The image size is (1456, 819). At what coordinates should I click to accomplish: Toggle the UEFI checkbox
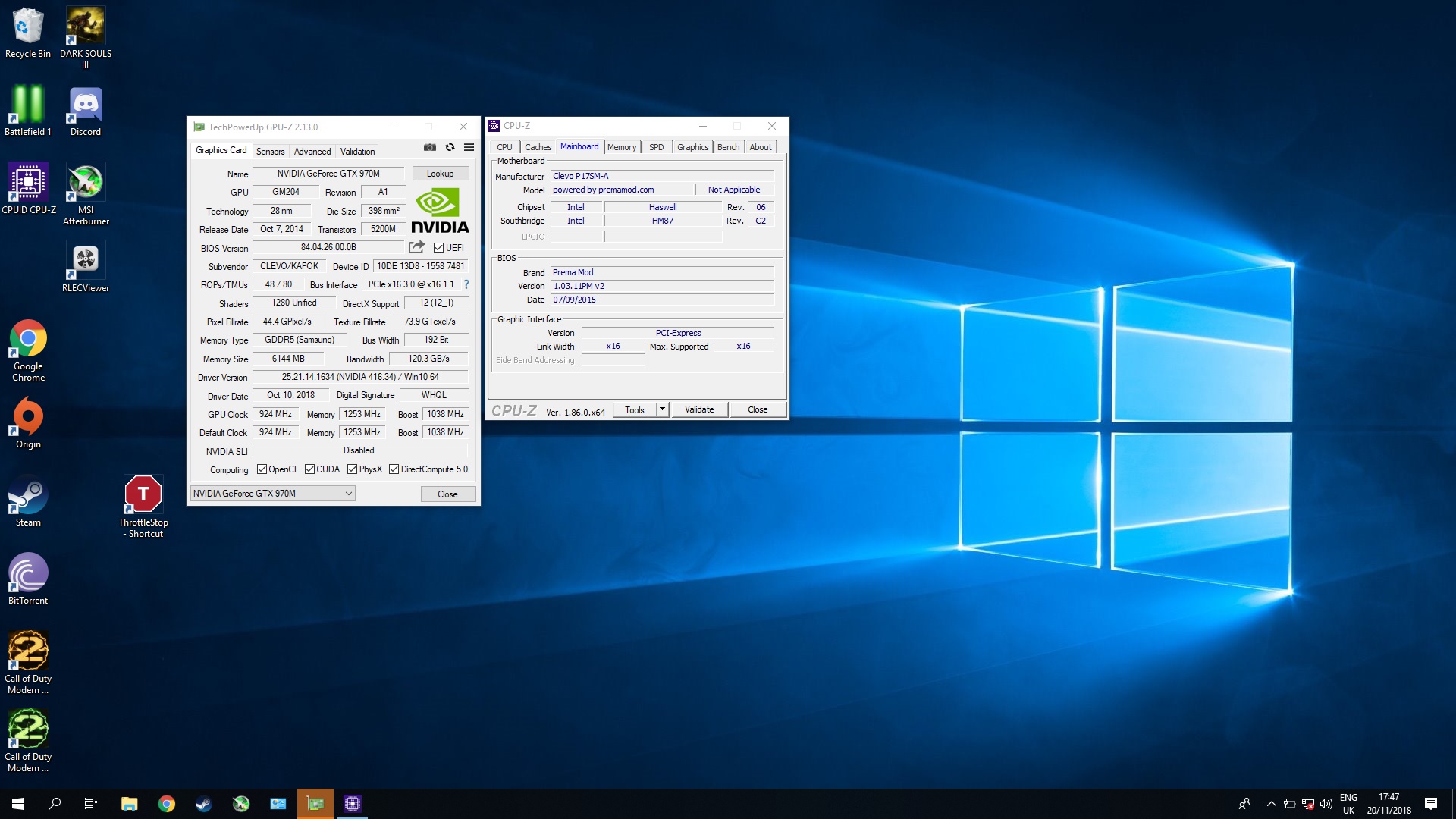438,248
